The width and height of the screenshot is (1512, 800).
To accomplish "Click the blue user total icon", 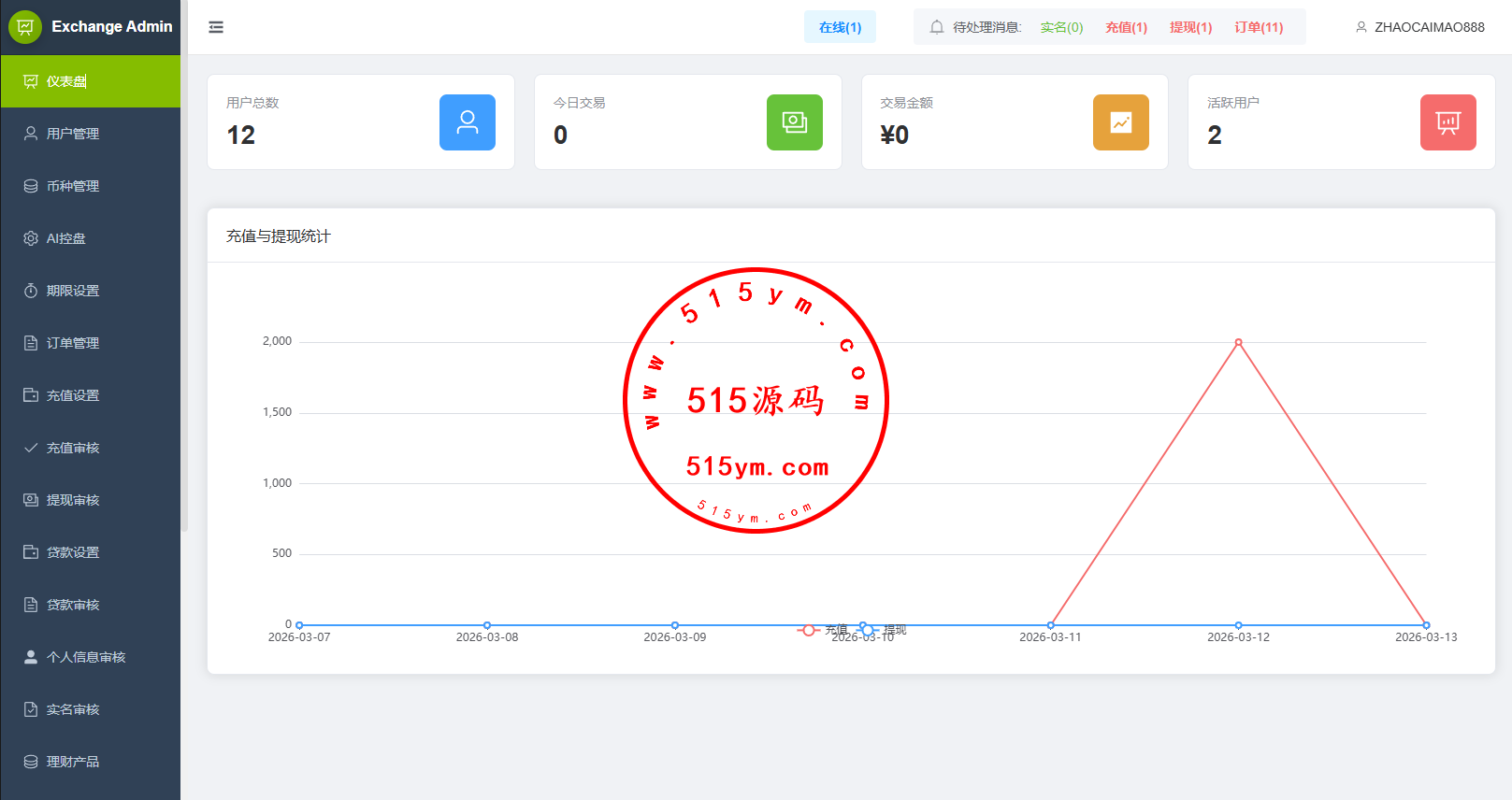I will [467, 122].
